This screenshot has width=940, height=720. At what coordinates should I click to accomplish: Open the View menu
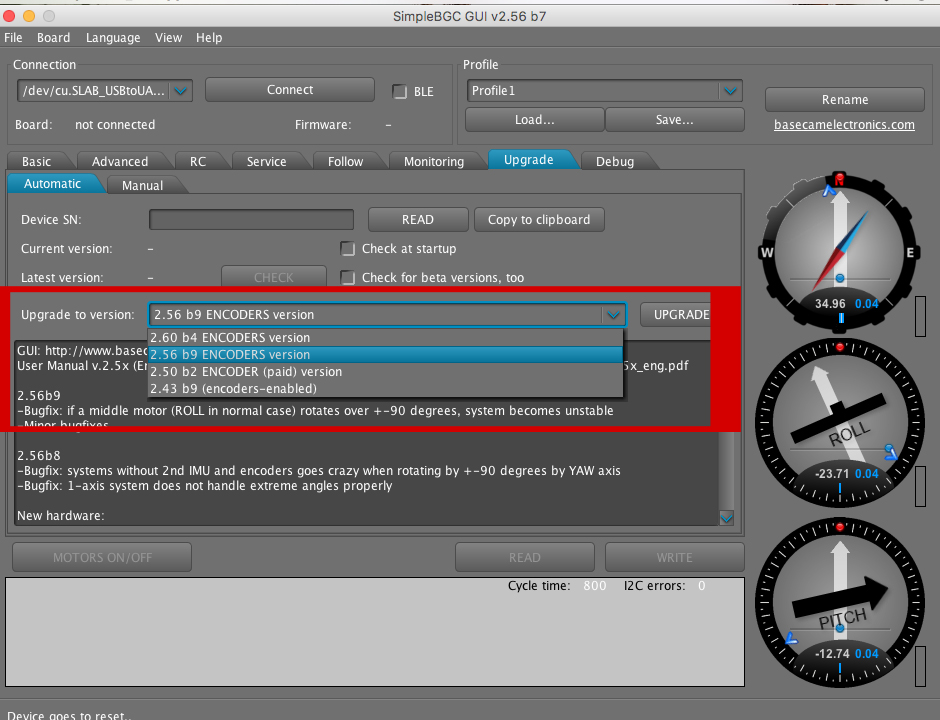(x=168, y=38)
